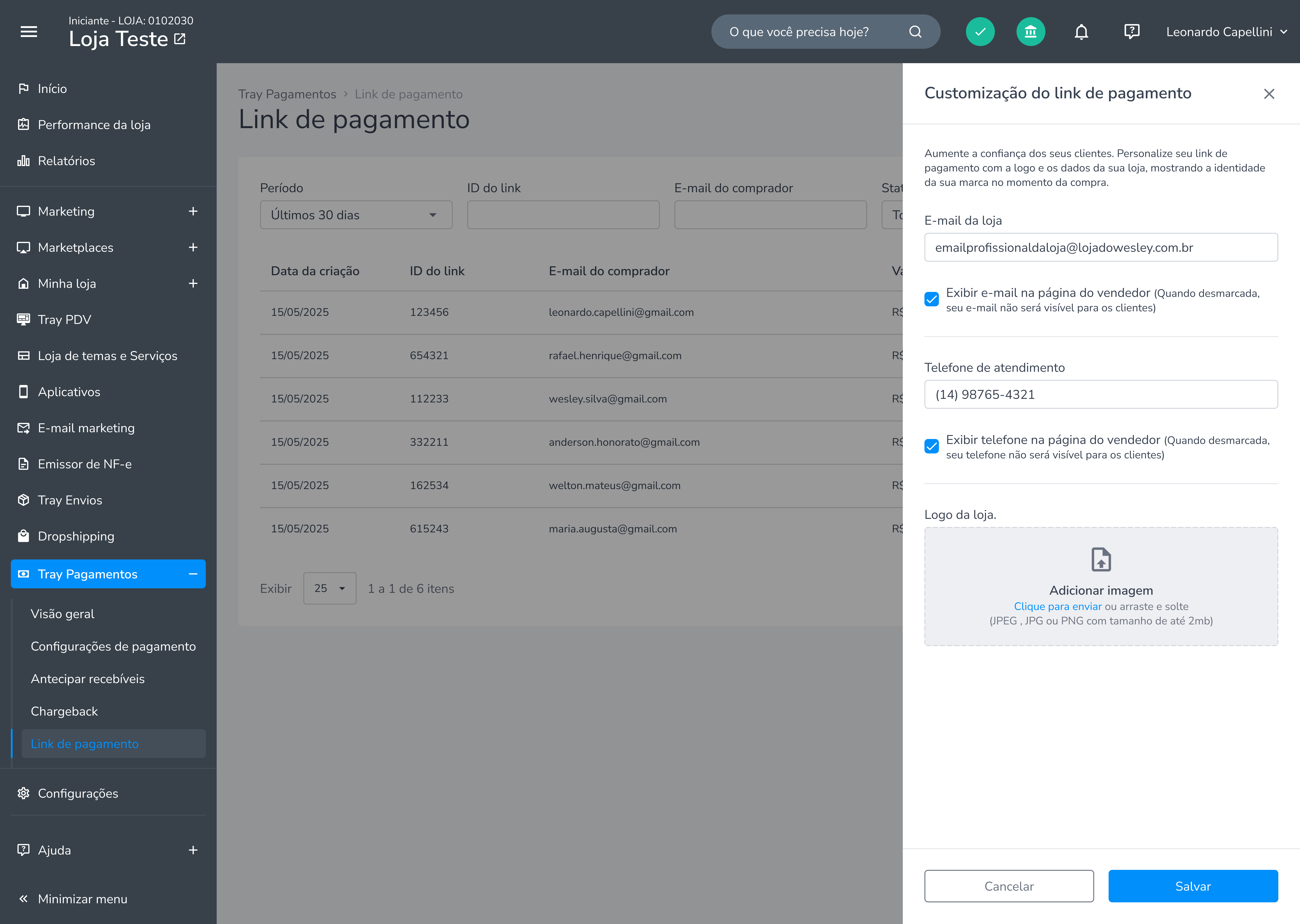Click Minimizar menu label
The image size is (1300, 924).
83,899
